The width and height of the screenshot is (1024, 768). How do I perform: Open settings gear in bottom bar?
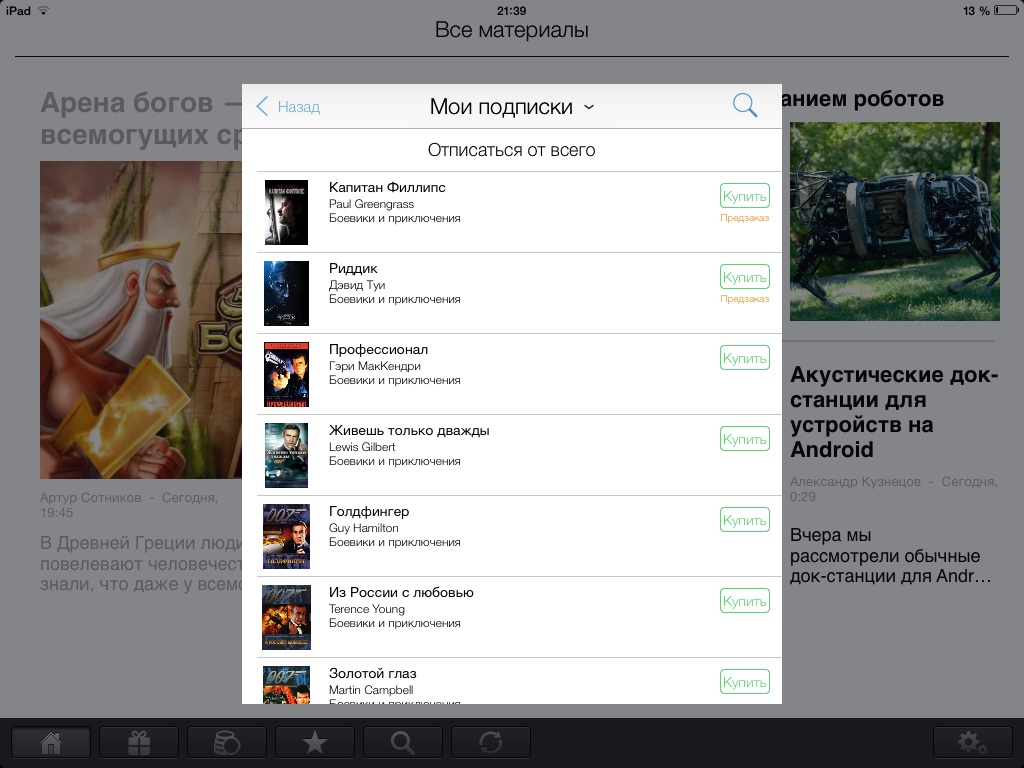click(972, 742)
